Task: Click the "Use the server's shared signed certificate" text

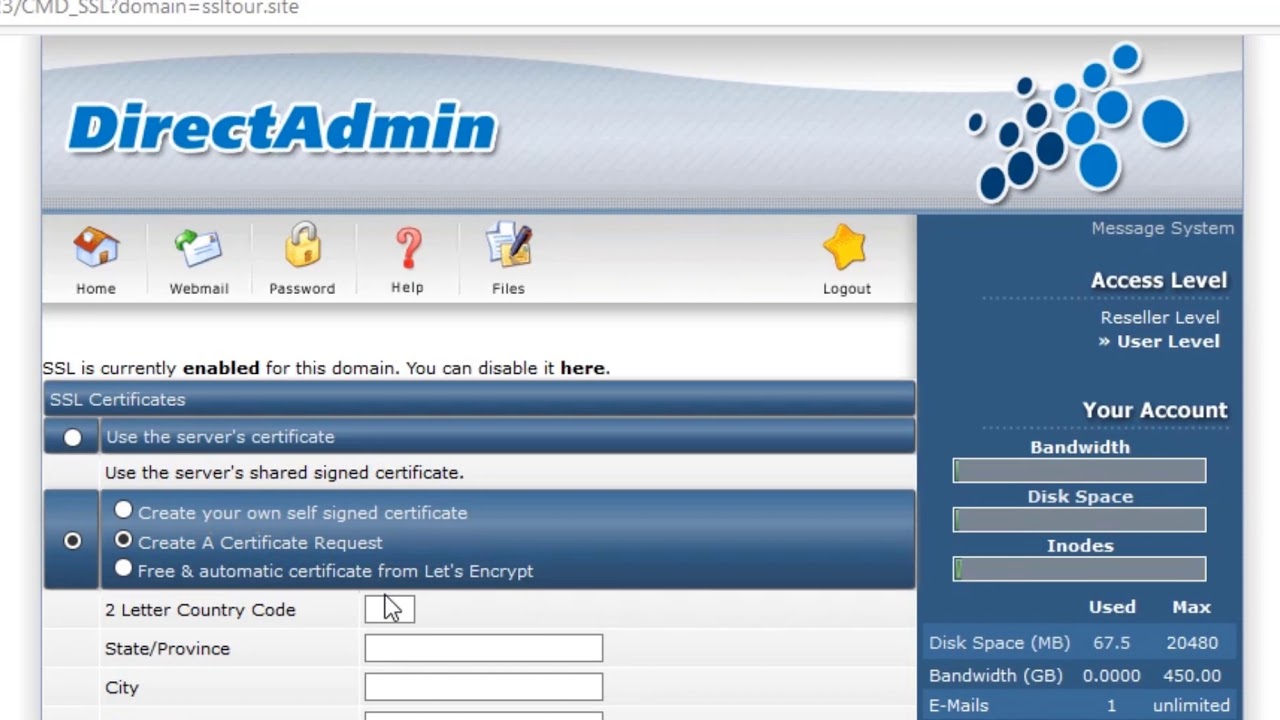Action: click(284, 472)
